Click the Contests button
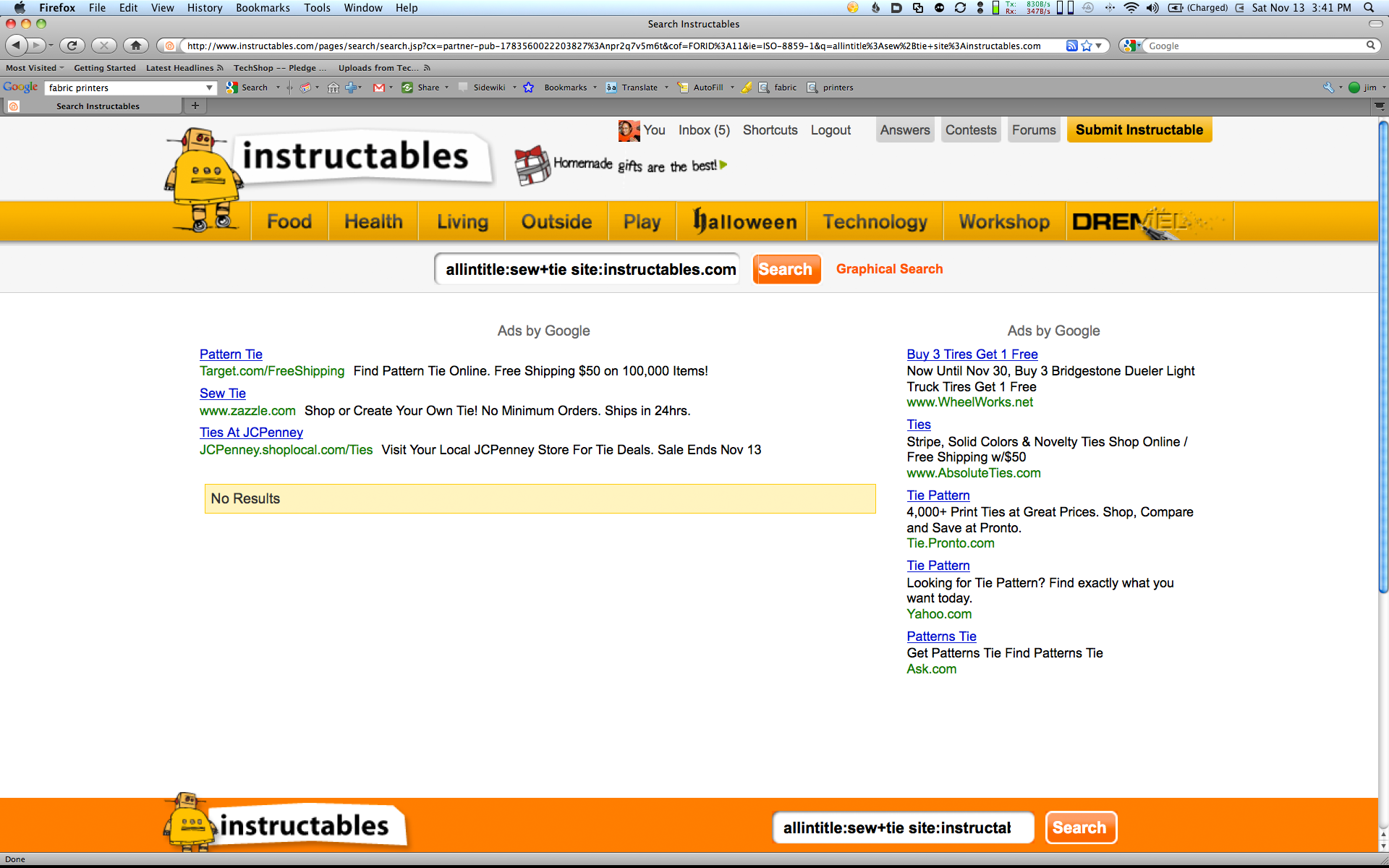1389x868 pixels. 971,130
